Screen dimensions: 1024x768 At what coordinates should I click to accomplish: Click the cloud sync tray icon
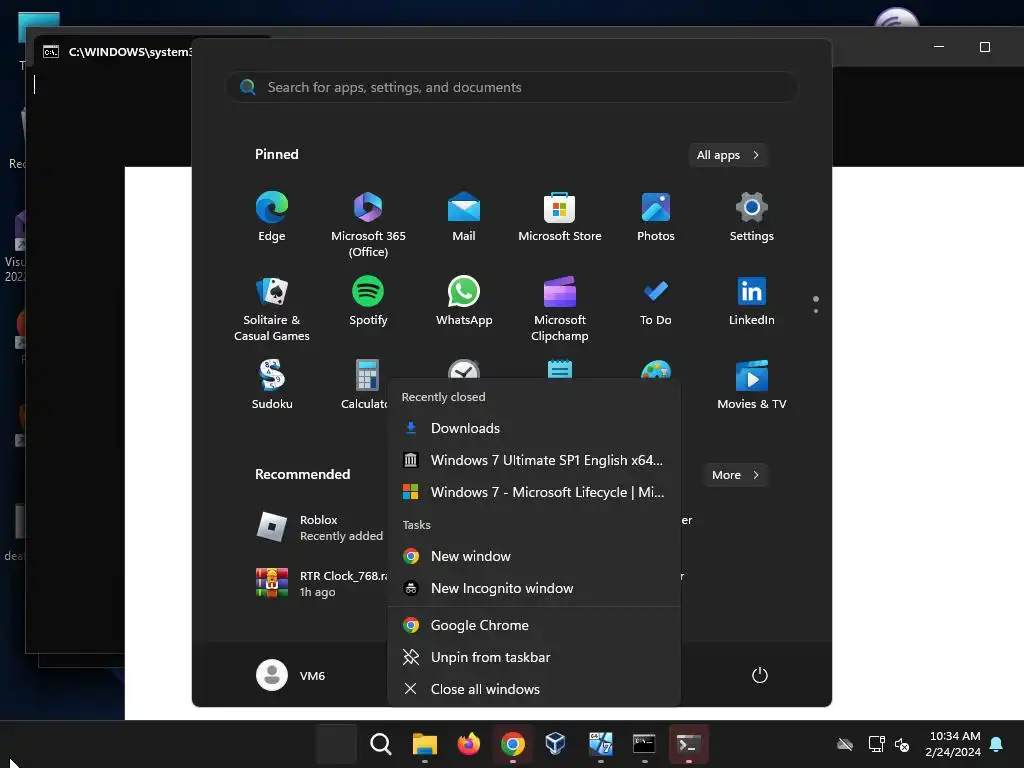point(845,744)
